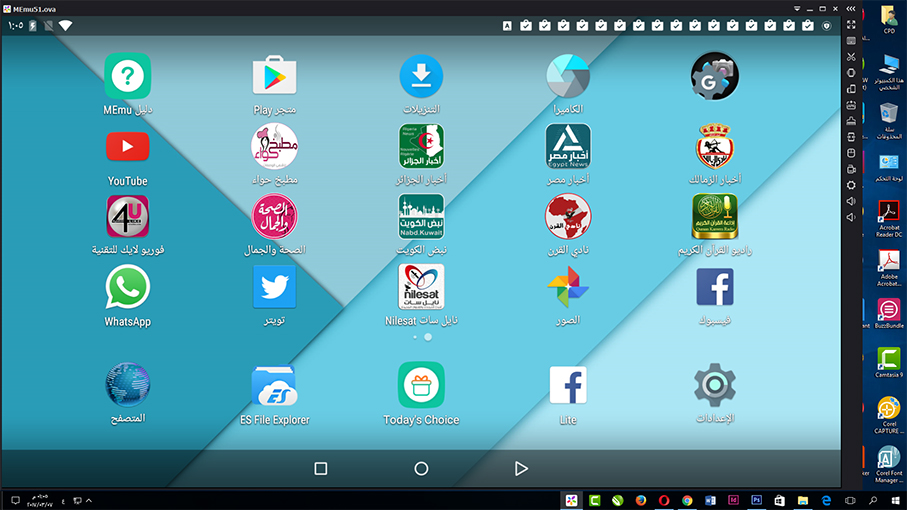Image resolution: width=907 pixels, height=510 pixels.
Task: Start MEmu video recording camera icon
Action: [851, 169]
